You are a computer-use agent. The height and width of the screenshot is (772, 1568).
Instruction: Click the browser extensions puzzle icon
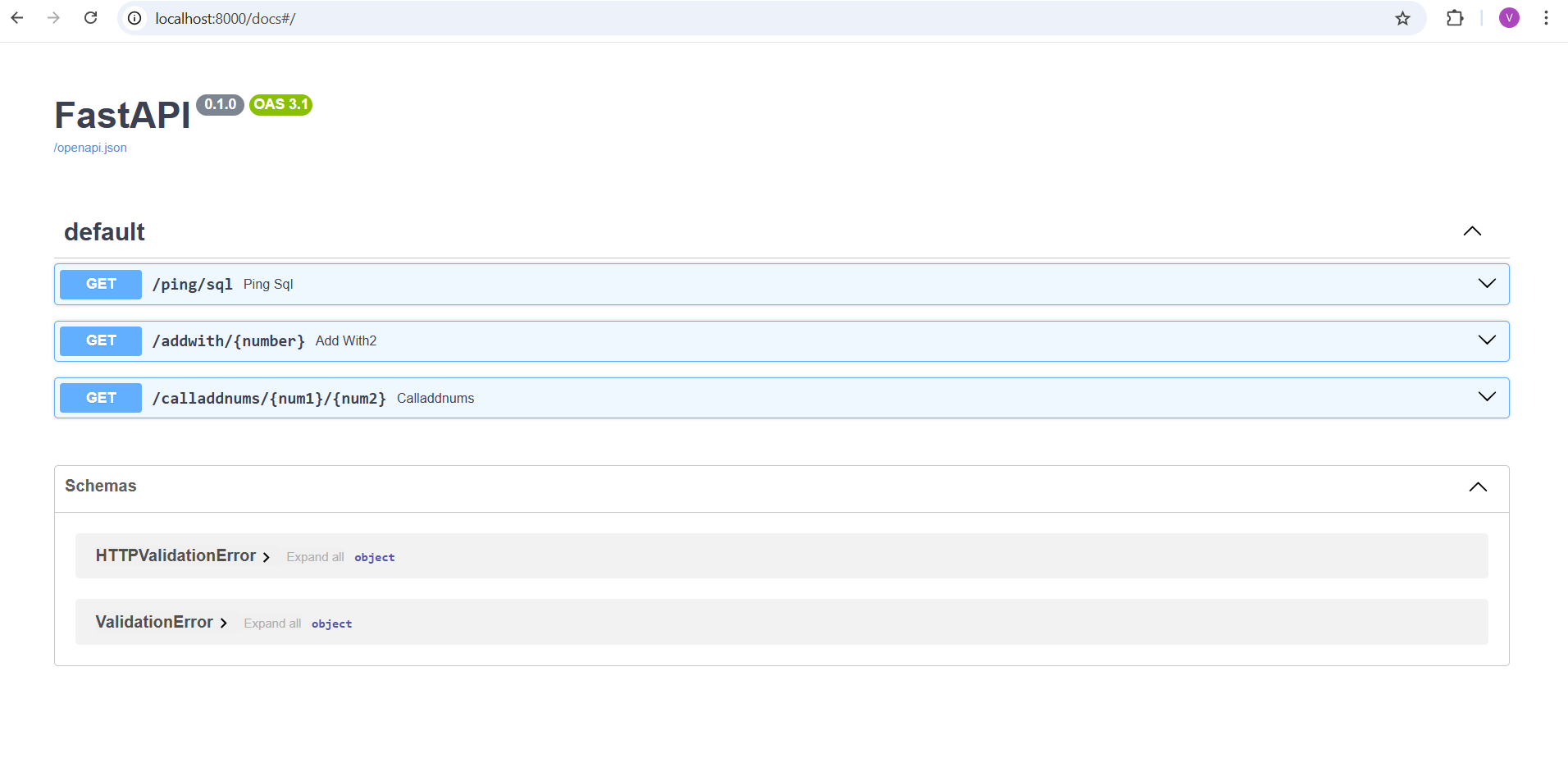tap(1456, 18)
